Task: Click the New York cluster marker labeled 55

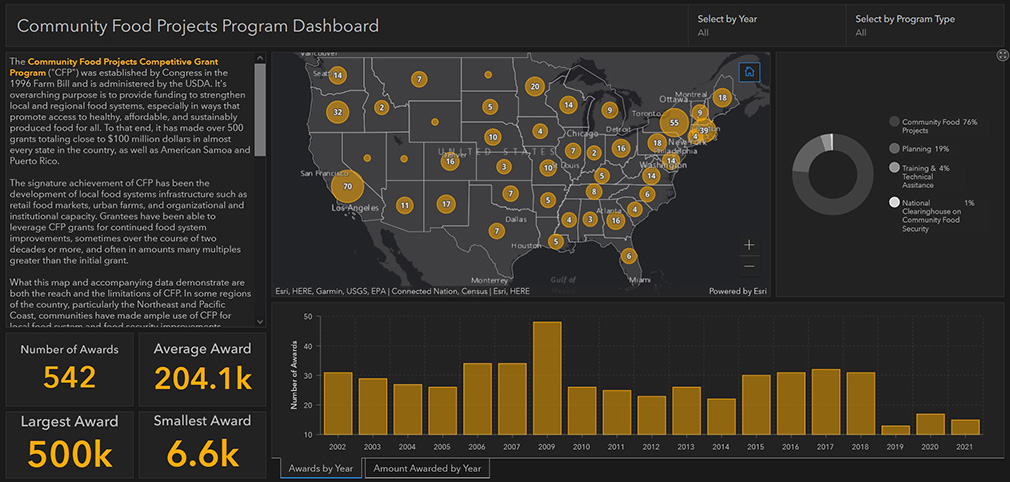Action: click(674, 122)
